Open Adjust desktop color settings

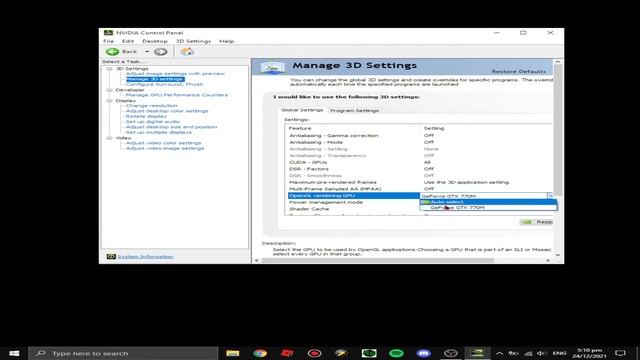pos(167,111)
